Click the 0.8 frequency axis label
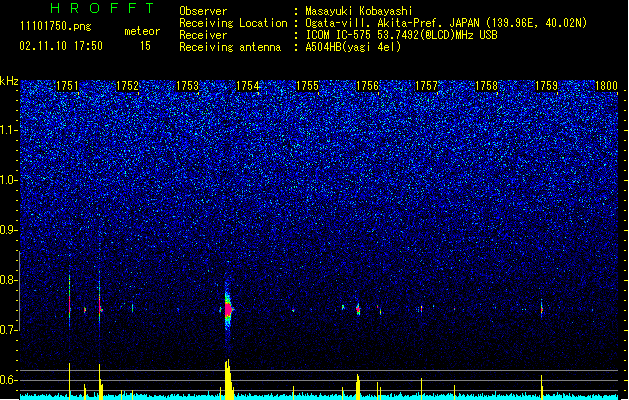The height and width of the screenshot is (400, 629). (x=9, y=280)
